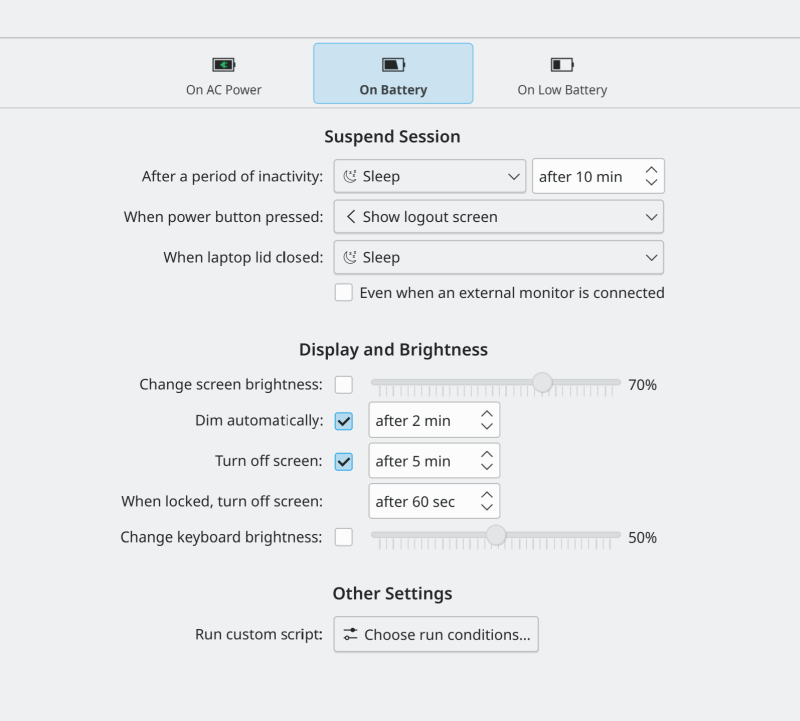Viewport: 800px width, 721px height.
Task: Click the moon icon in laptop lid dropdown
Action: 350,257
